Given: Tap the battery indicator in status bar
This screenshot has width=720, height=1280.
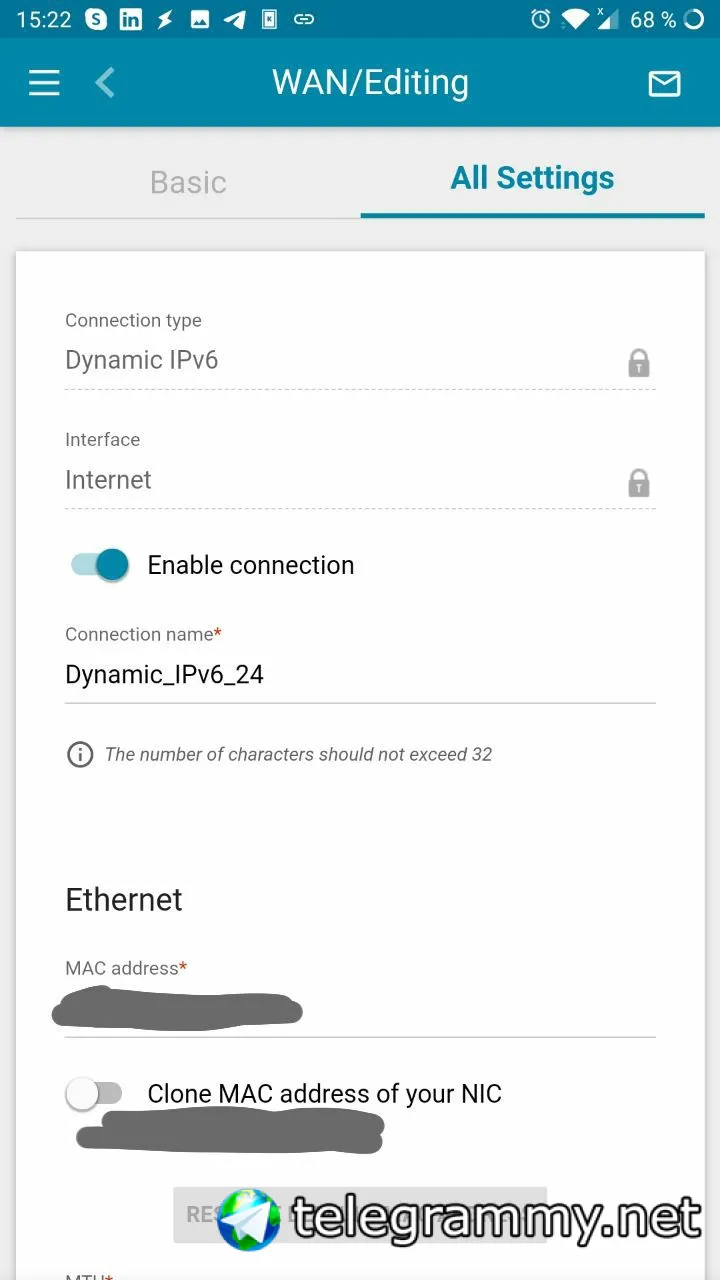Looking at the screenshot, I should pos(693,19).
